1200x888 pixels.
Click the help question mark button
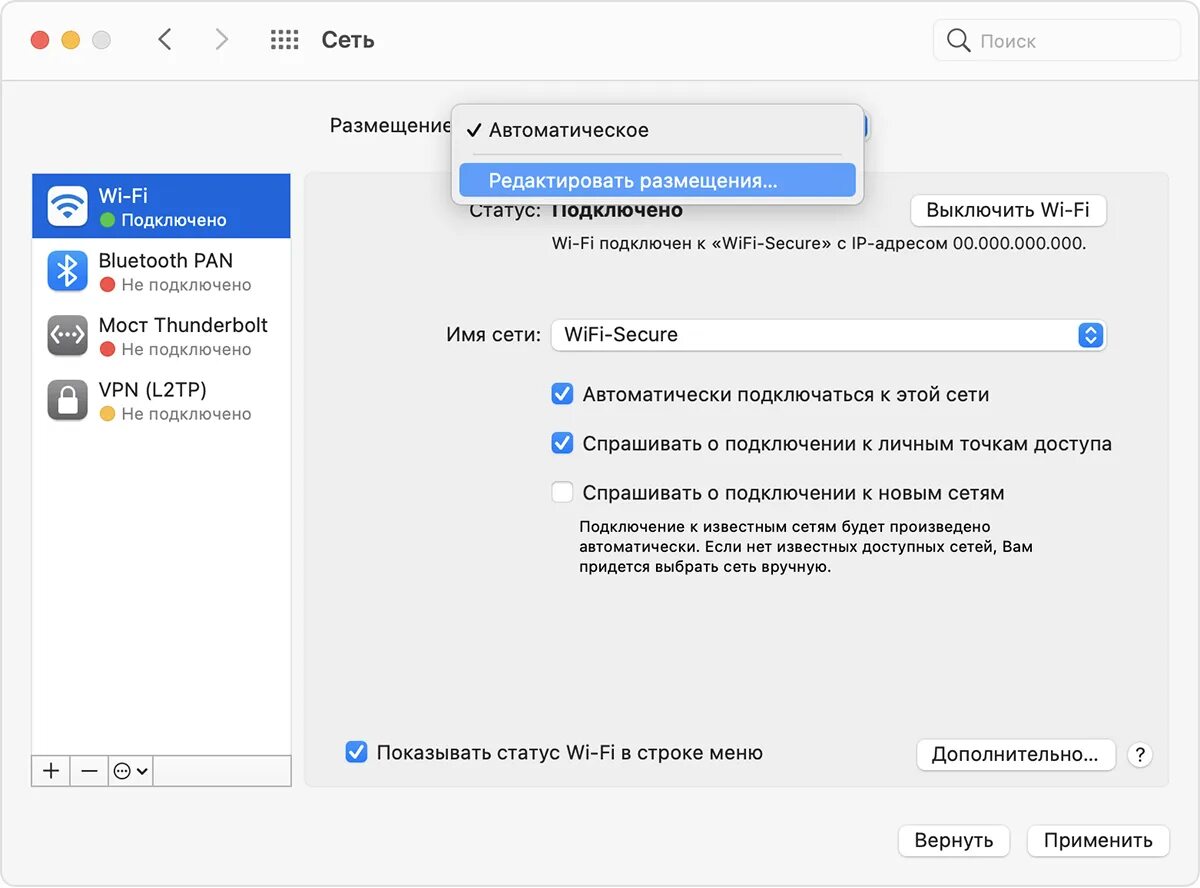1139,755
